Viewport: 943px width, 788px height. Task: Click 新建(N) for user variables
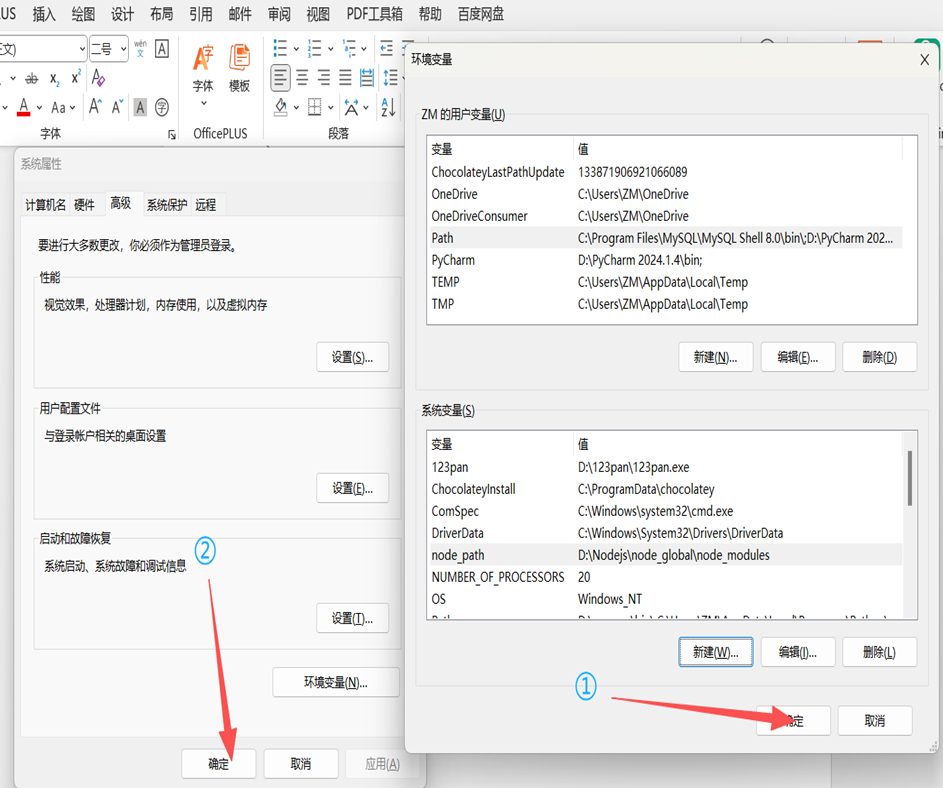pos(716,357)
